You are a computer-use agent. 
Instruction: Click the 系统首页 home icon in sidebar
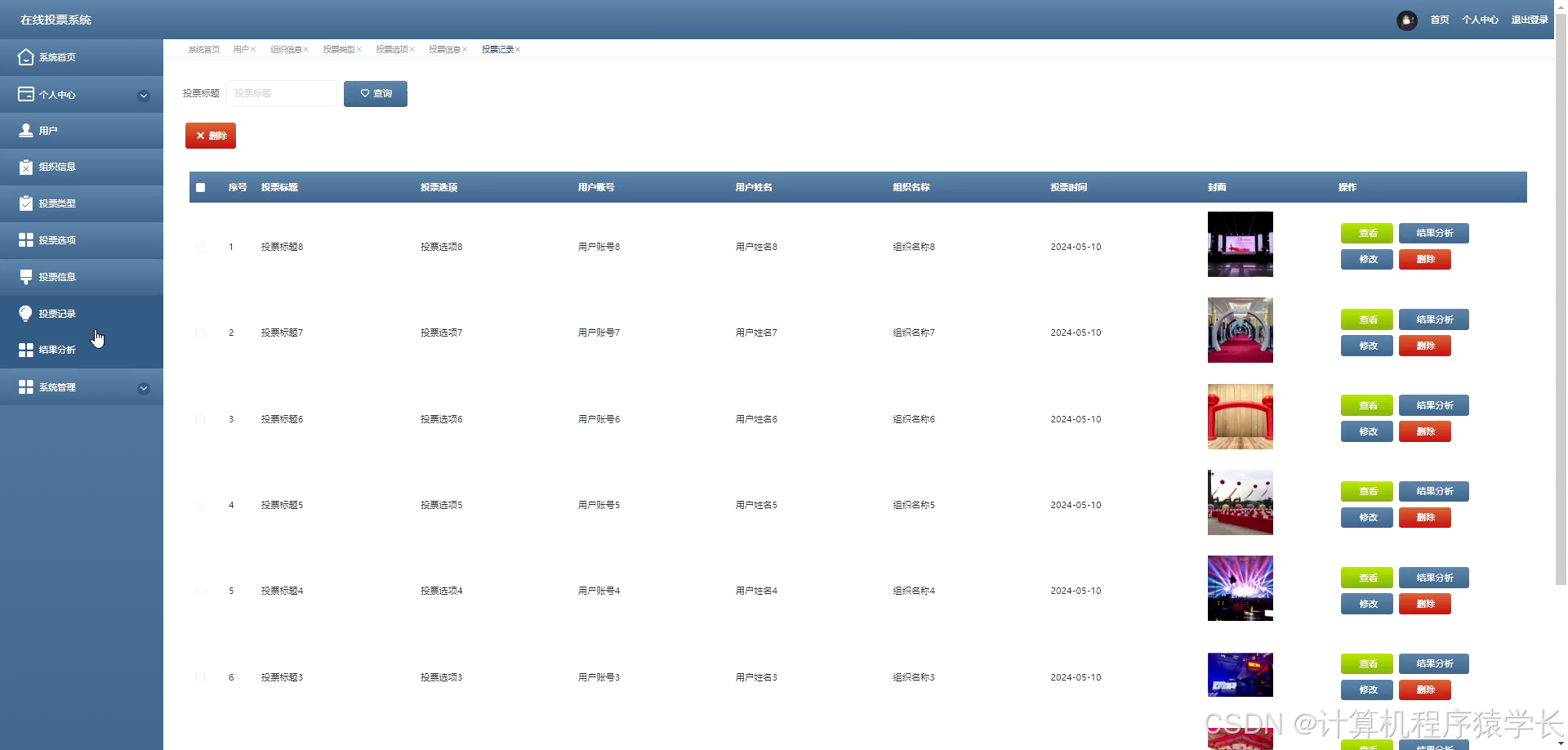(x=26, y=57)
